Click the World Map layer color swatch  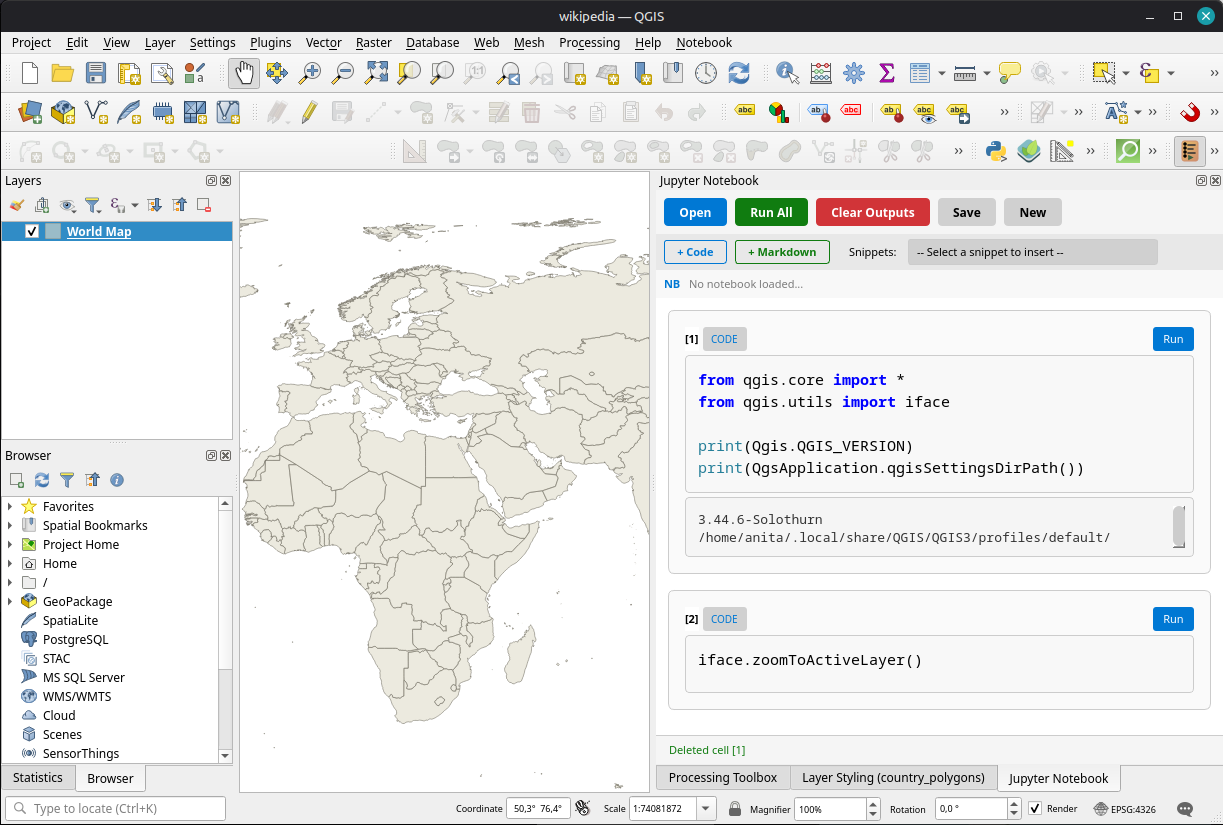[x=53, y=231]
